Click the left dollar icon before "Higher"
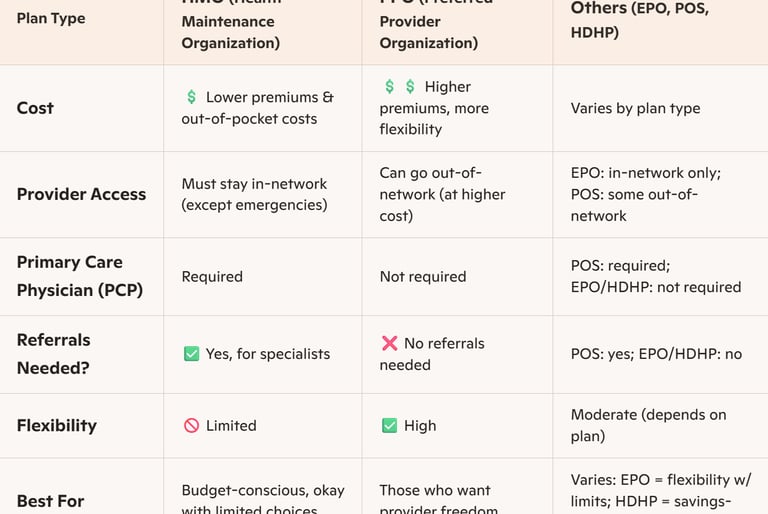 (x=390, y=87)
